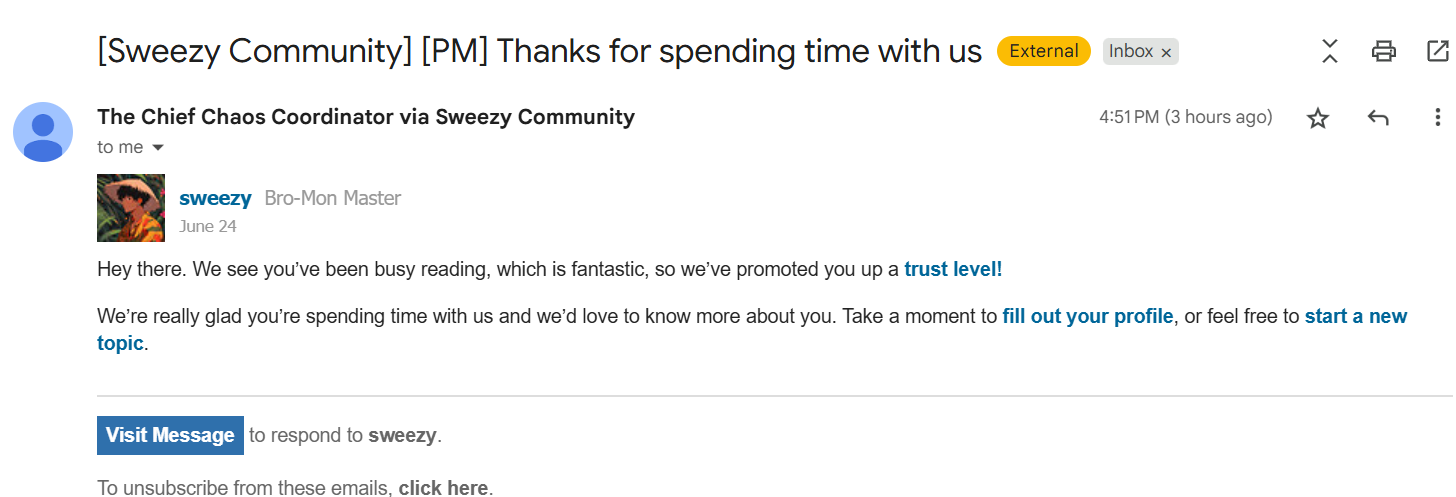Click the blue sender profile avatar
This screenshot has width=1456, height=497.
(x=42, y=132)
